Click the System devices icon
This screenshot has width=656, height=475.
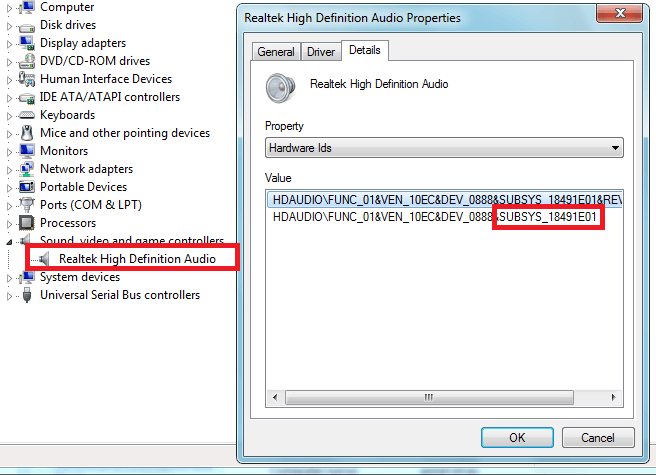[27, 277]
